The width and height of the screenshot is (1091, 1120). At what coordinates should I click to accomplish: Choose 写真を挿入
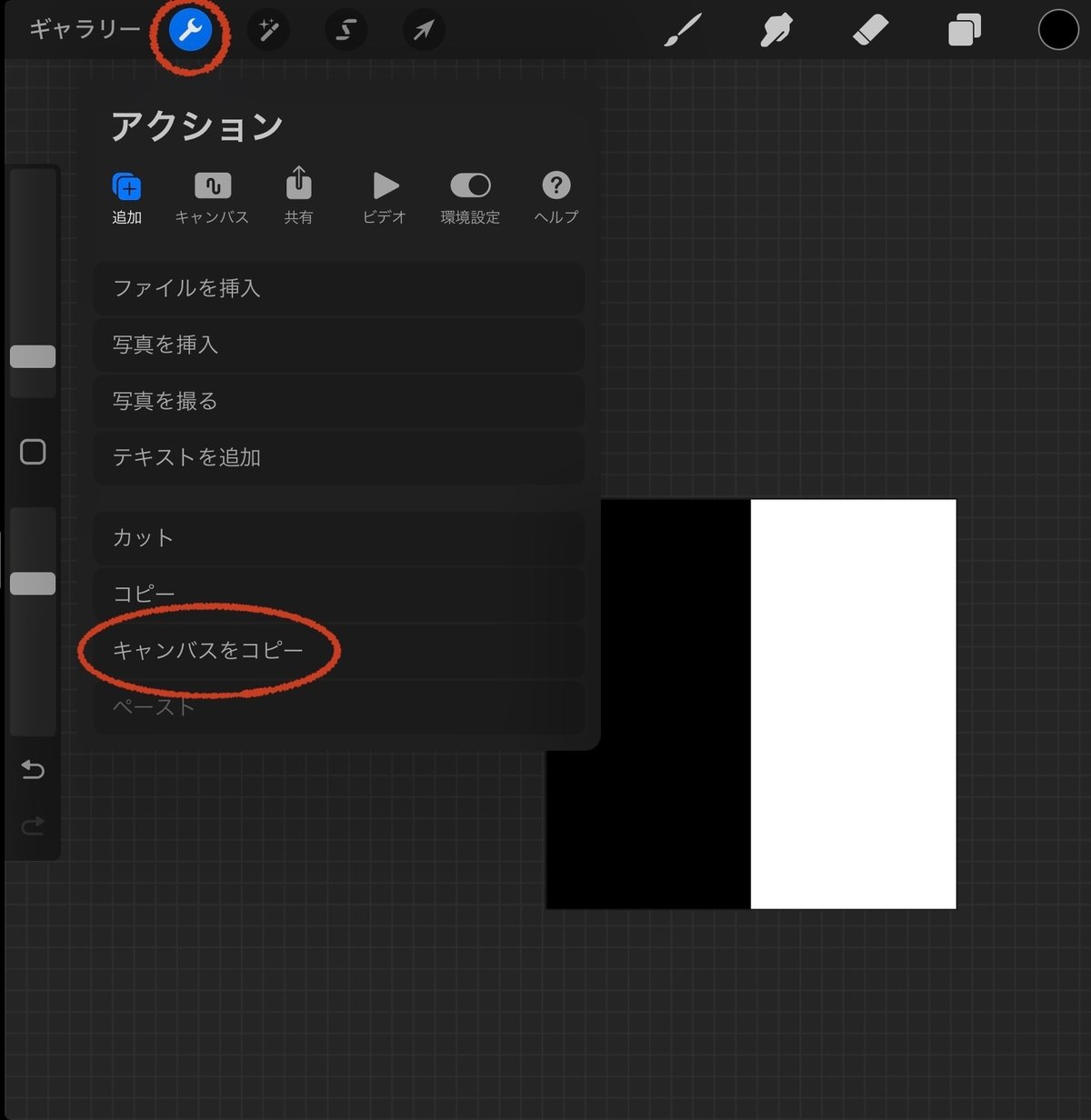[339, 345]
